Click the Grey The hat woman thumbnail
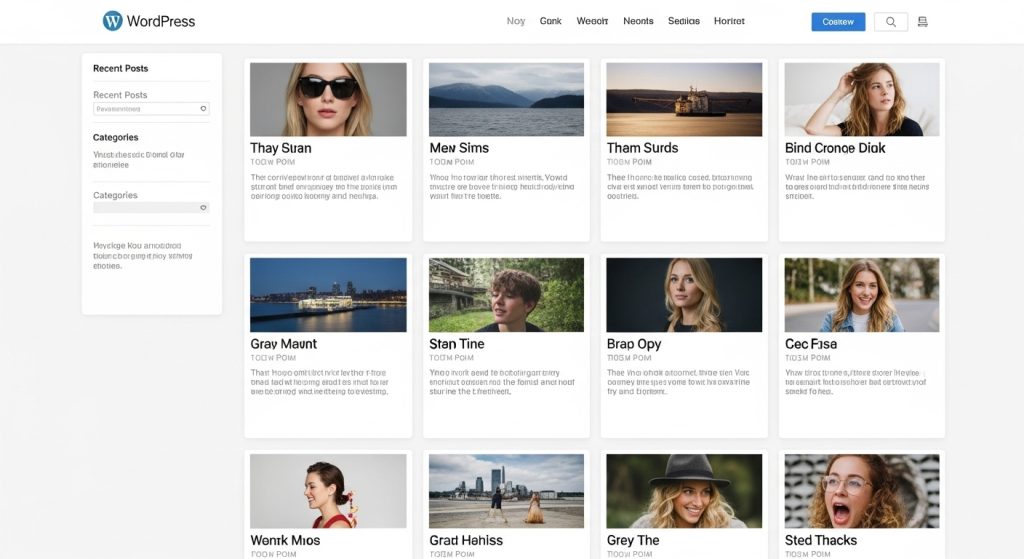 pos(684,491)
